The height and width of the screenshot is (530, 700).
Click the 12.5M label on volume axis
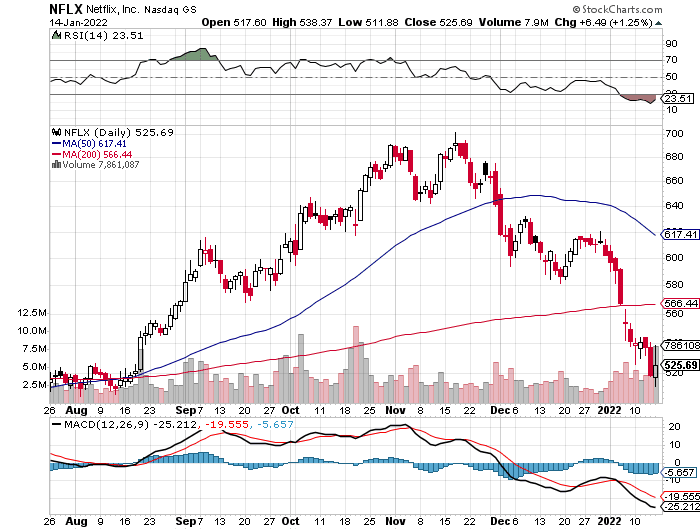click(32, 313)
